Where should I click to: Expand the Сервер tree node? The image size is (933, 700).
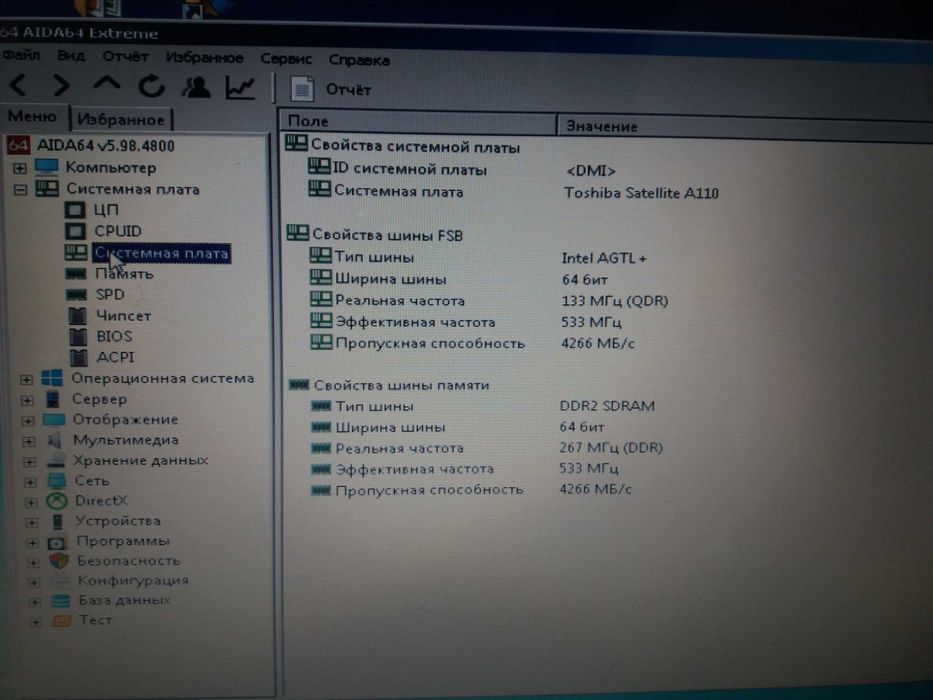[27, 400]
